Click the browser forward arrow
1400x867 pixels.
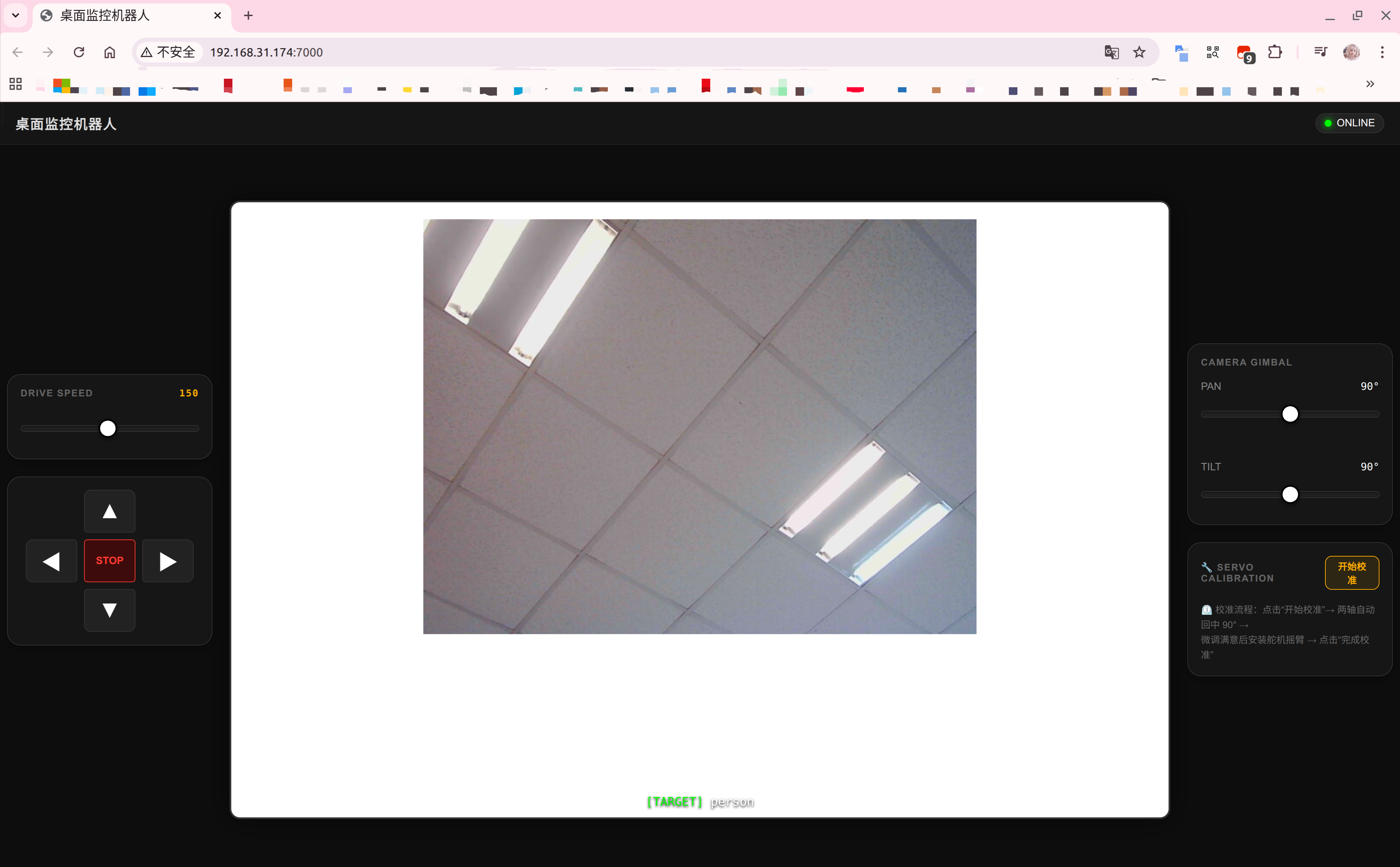coord(48,52)
